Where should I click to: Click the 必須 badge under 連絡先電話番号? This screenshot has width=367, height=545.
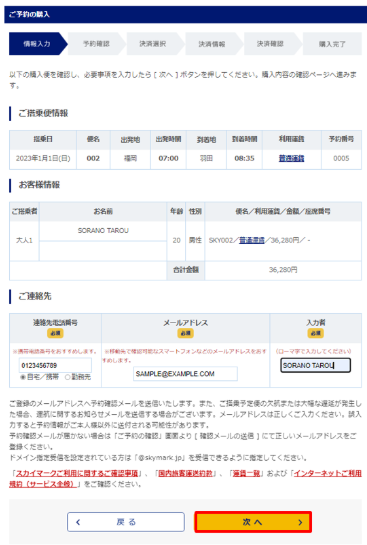coord(55,333)
